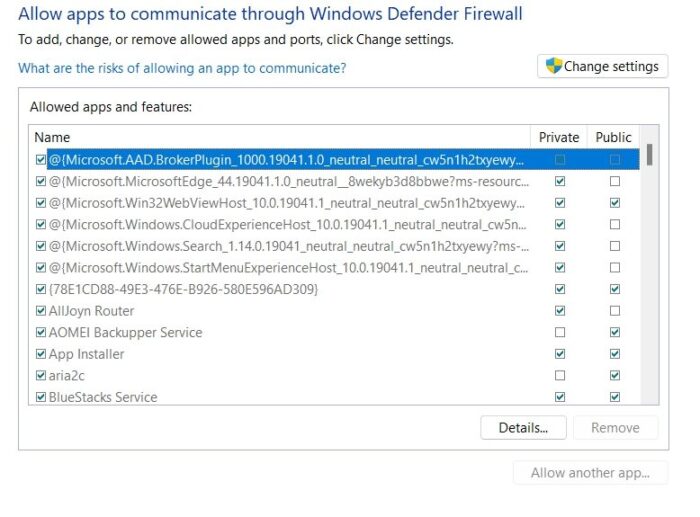The image size is (700, 517).
Task: Toggle Public checkbox for BlueStacks Service
Action: pyautogui.click(x=614, y=397)
